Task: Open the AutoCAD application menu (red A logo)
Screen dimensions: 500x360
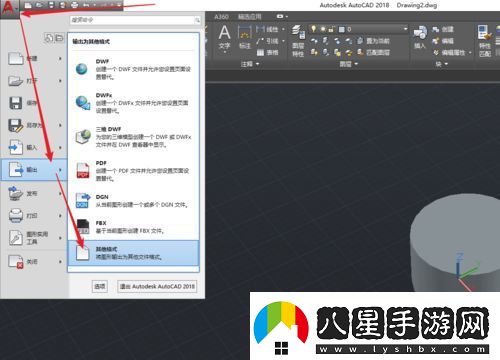Action: click(9, 8)
